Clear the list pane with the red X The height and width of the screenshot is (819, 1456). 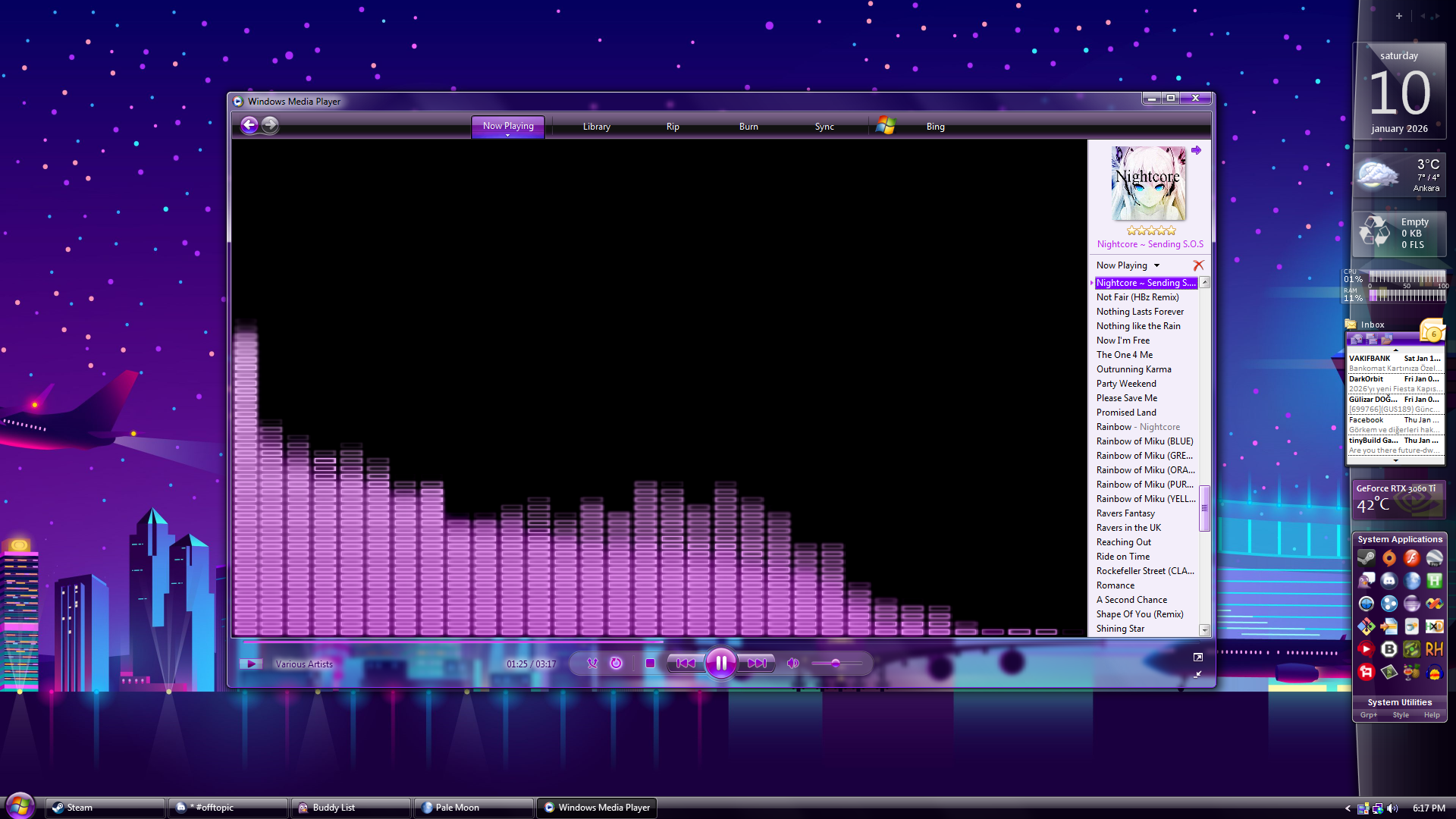point(1198,265)
